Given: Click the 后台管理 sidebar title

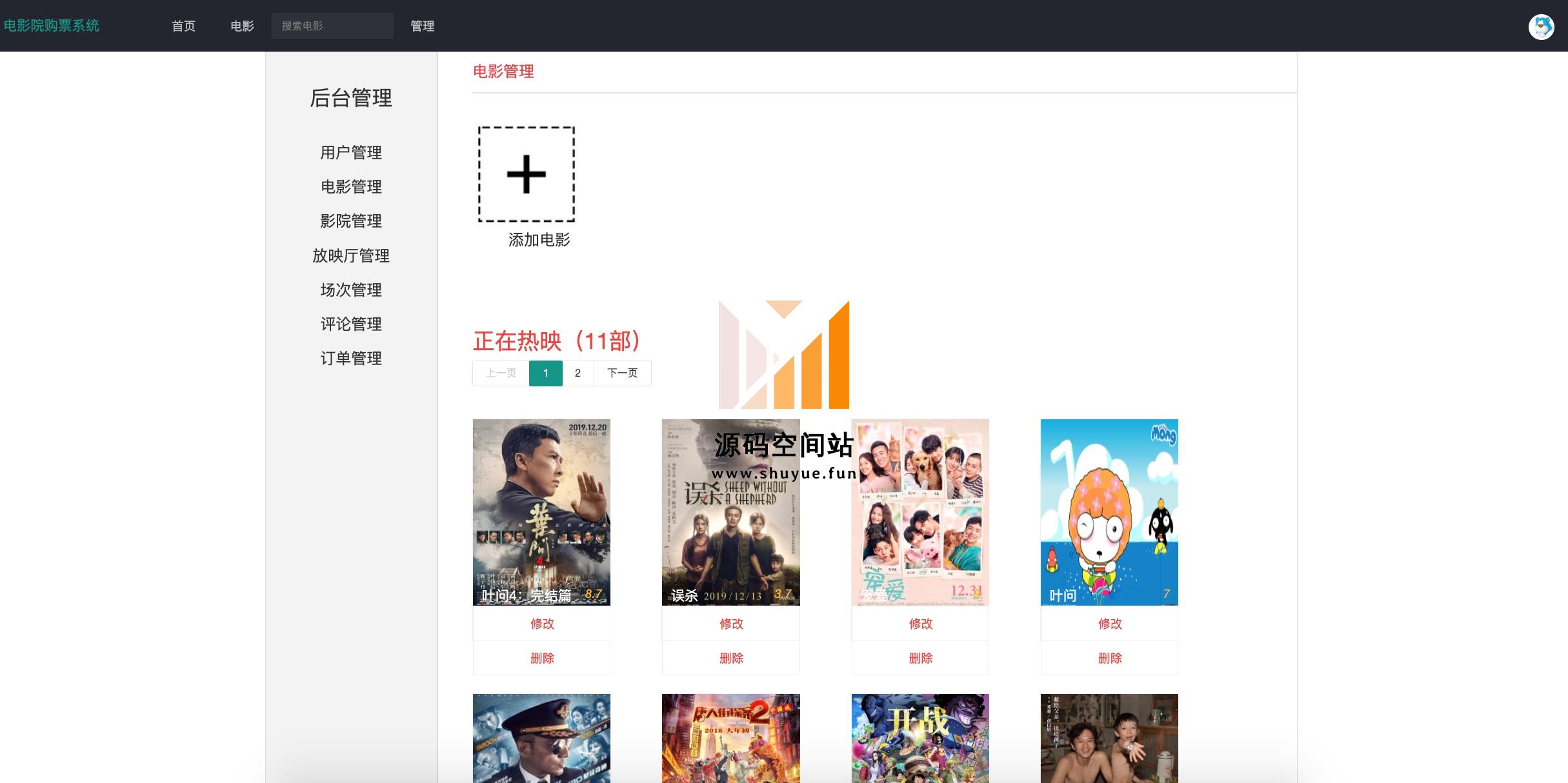Looking at the screenshot, I should [x=351, y=98].
